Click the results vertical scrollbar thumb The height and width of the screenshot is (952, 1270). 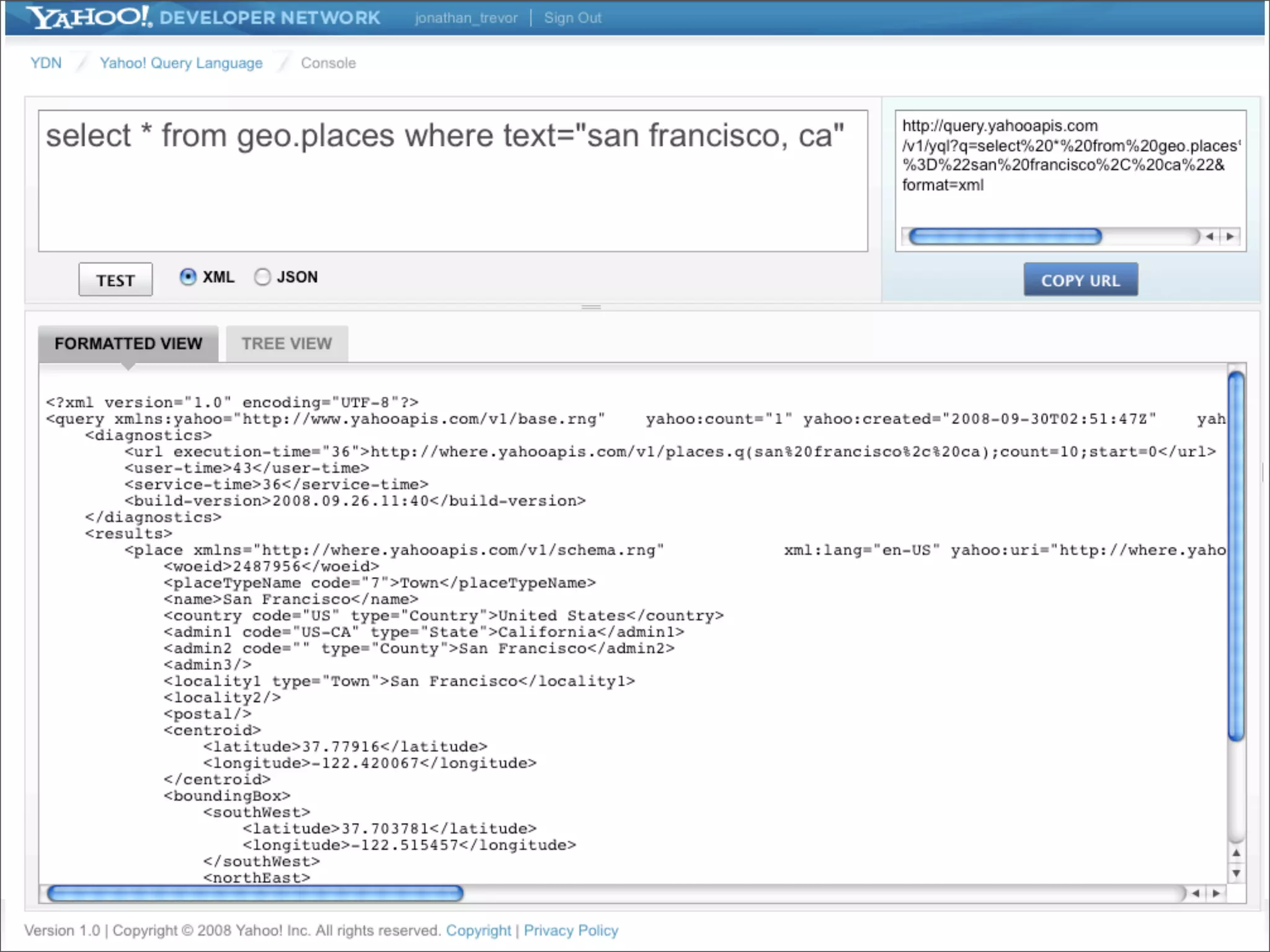click(1236, 555)
